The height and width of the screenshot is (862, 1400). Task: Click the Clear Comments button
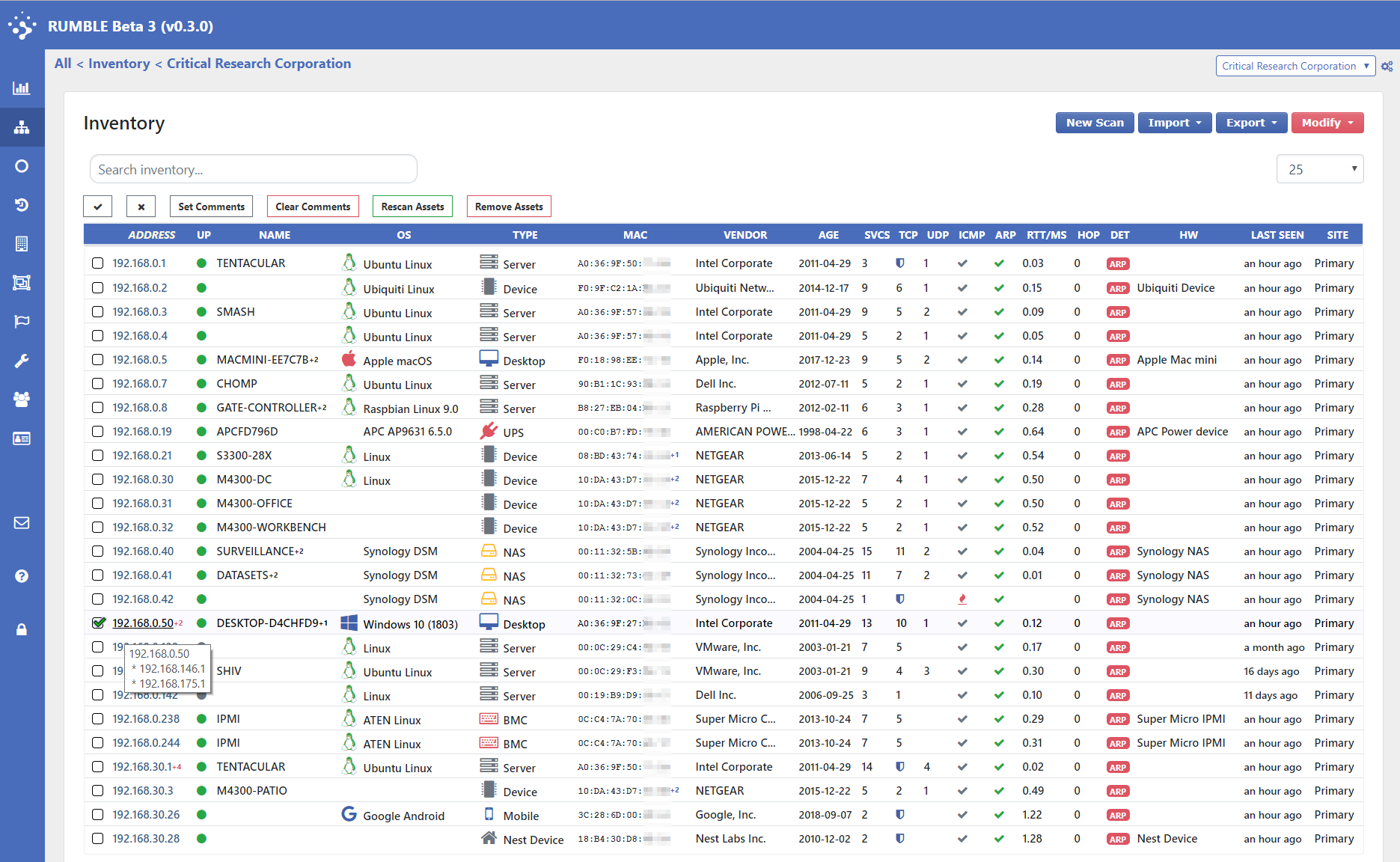tap(313, 207)
